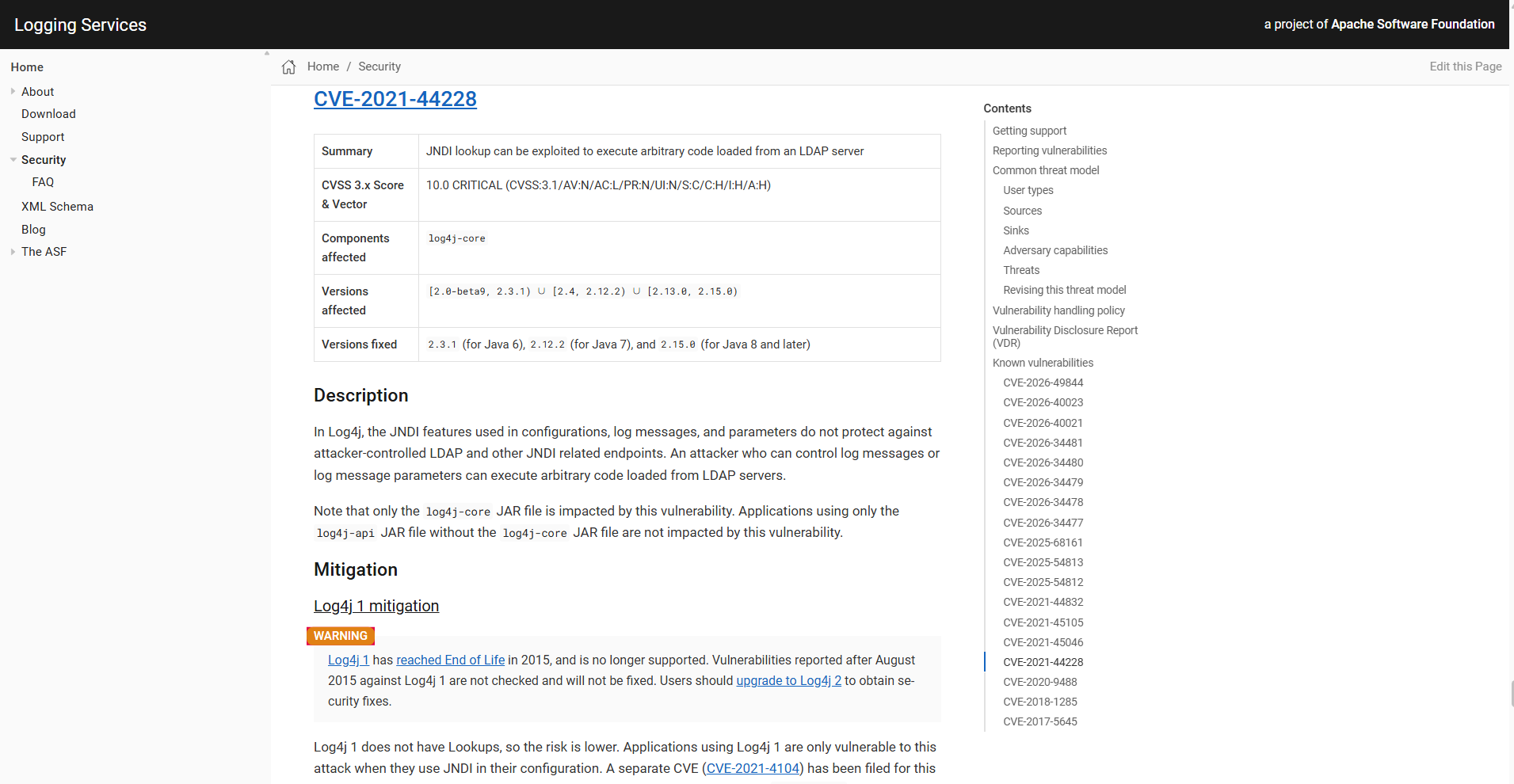Expand the About sidebar section
This screenshot has width=1514, height=784.
click(x=13, y=92)
